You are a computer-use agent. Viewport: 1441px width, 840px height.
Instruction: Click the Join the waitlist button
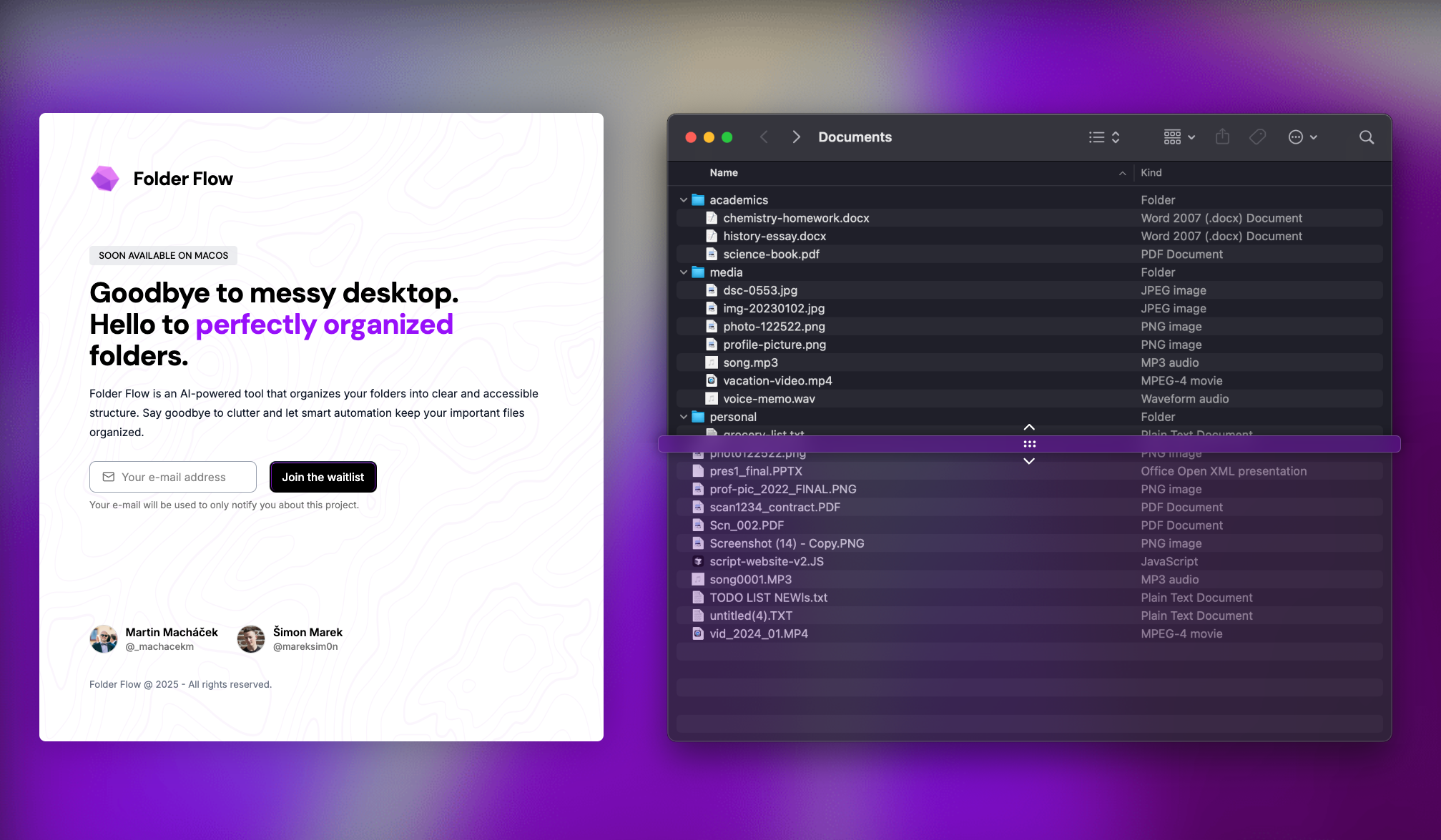323,477
